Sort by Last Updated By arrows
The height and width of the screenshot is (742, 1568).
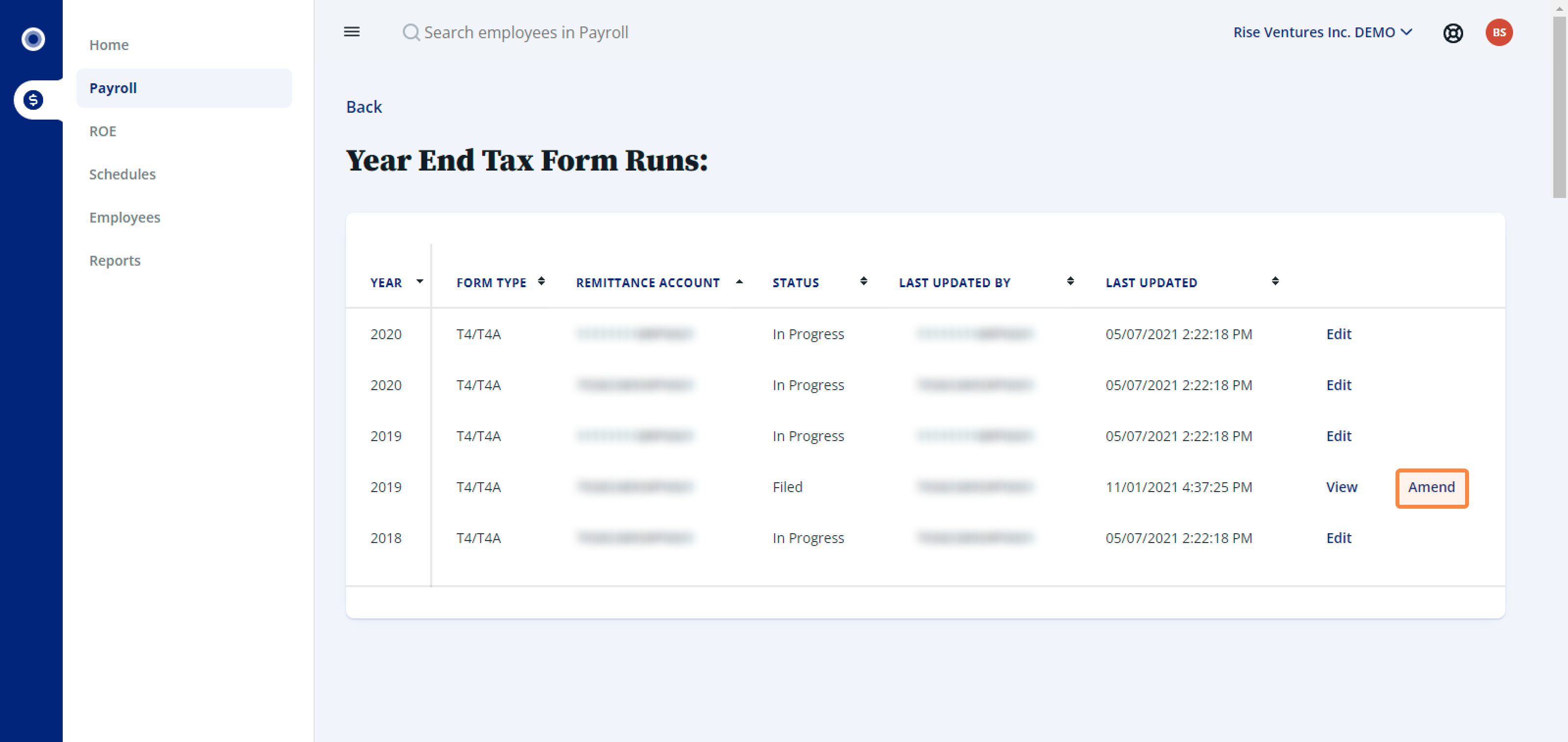(x=1070, y=281)
